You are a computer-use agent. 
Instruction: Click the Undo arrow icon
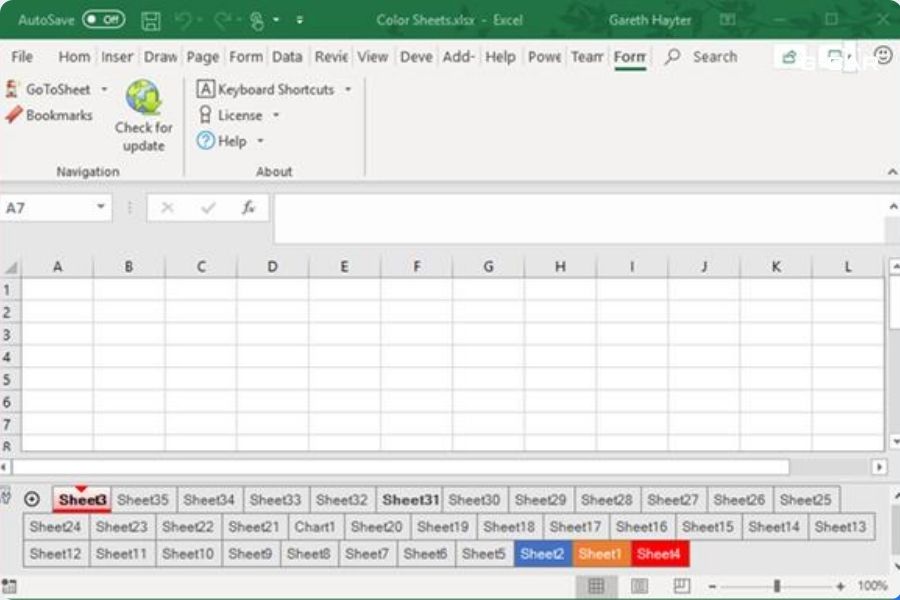pos(183,21)
